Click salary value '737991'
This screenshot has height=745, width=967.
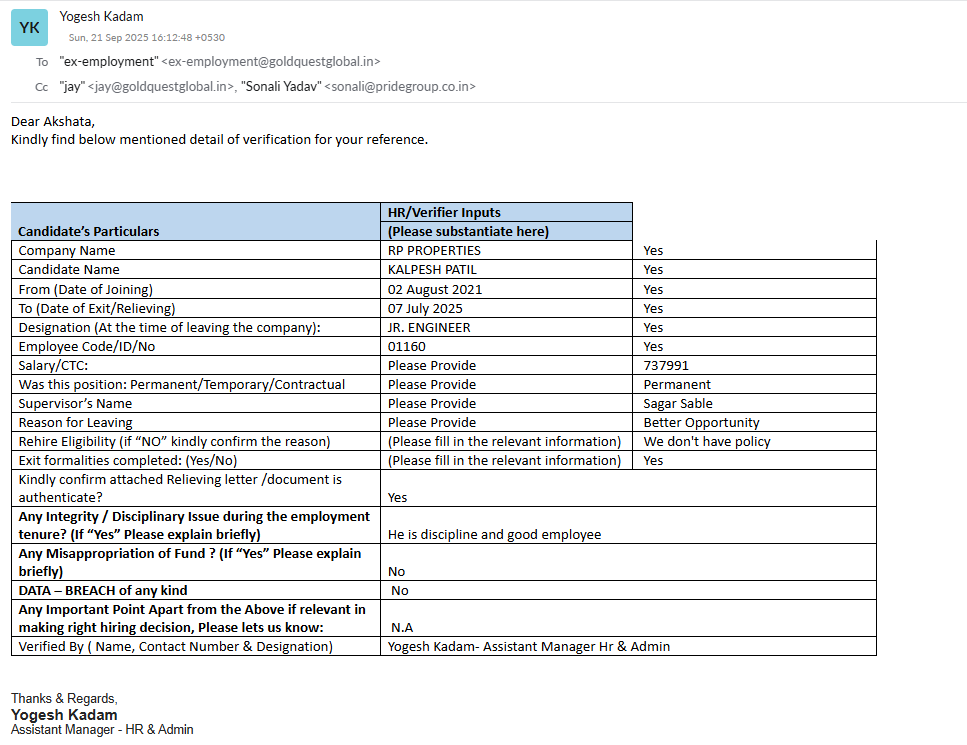[666, 366]
